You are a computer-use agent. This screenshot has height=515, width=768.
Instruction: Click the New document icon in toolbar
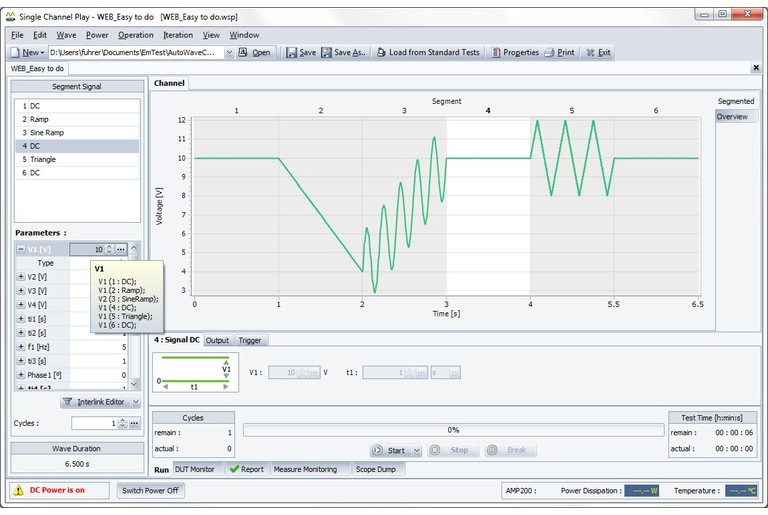click(x=16, y=52)
